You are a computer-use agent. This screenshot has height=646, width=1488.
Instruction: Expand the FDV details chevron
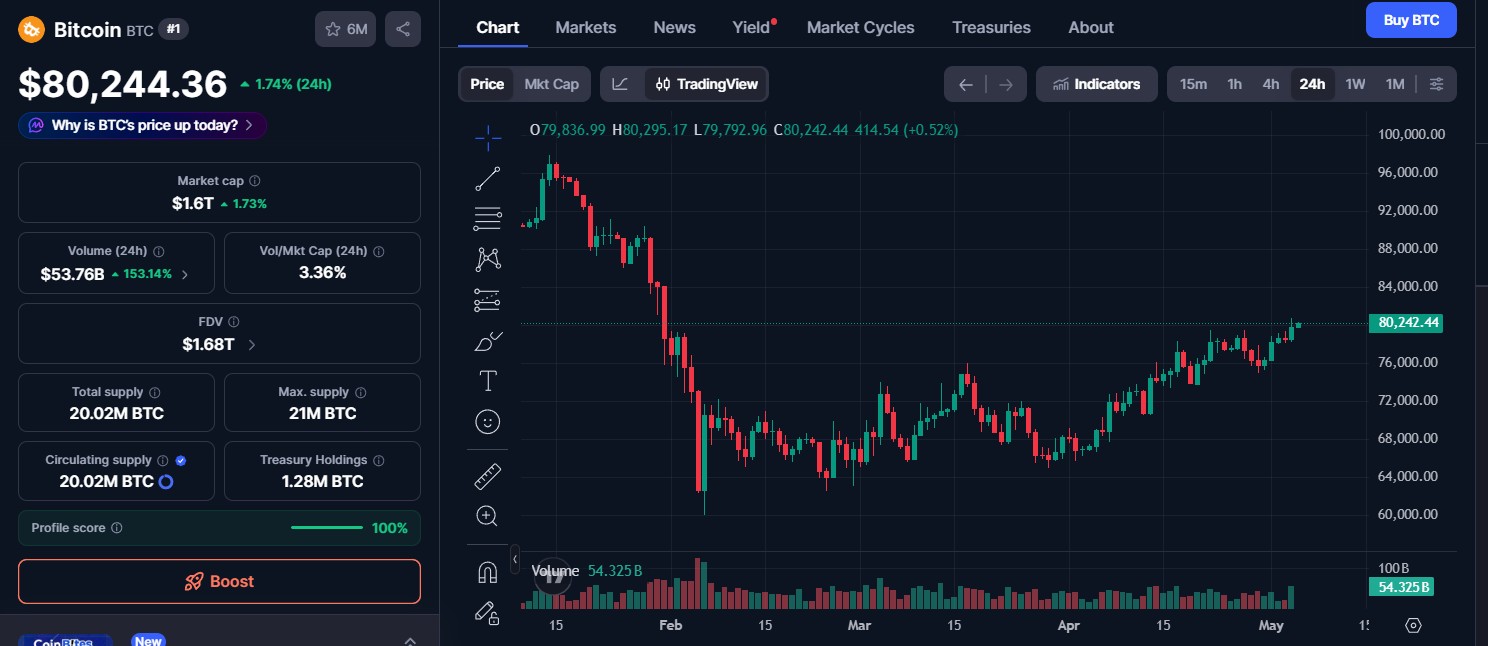251,345
